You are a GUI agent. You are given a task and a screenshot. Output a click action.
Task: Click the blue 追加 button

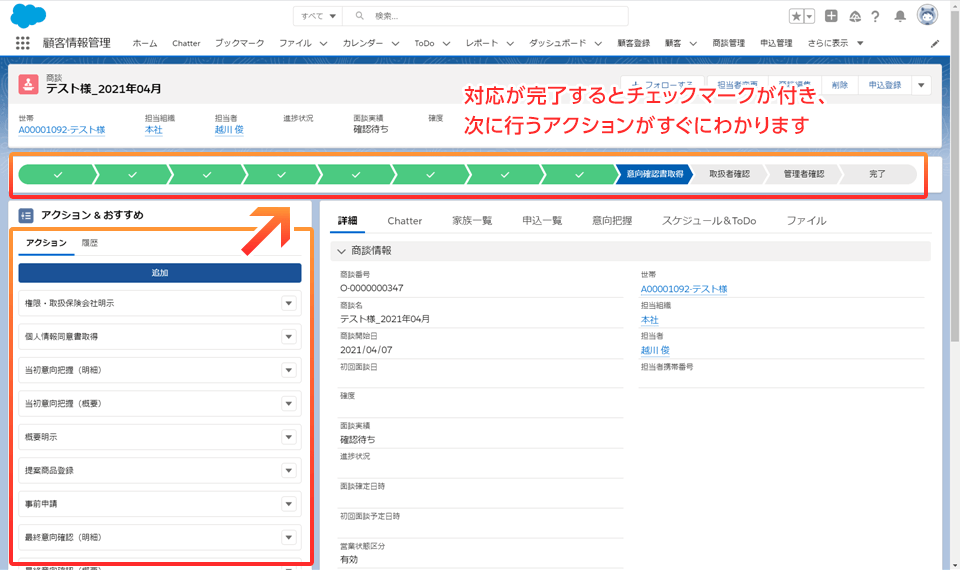[160, 272]
